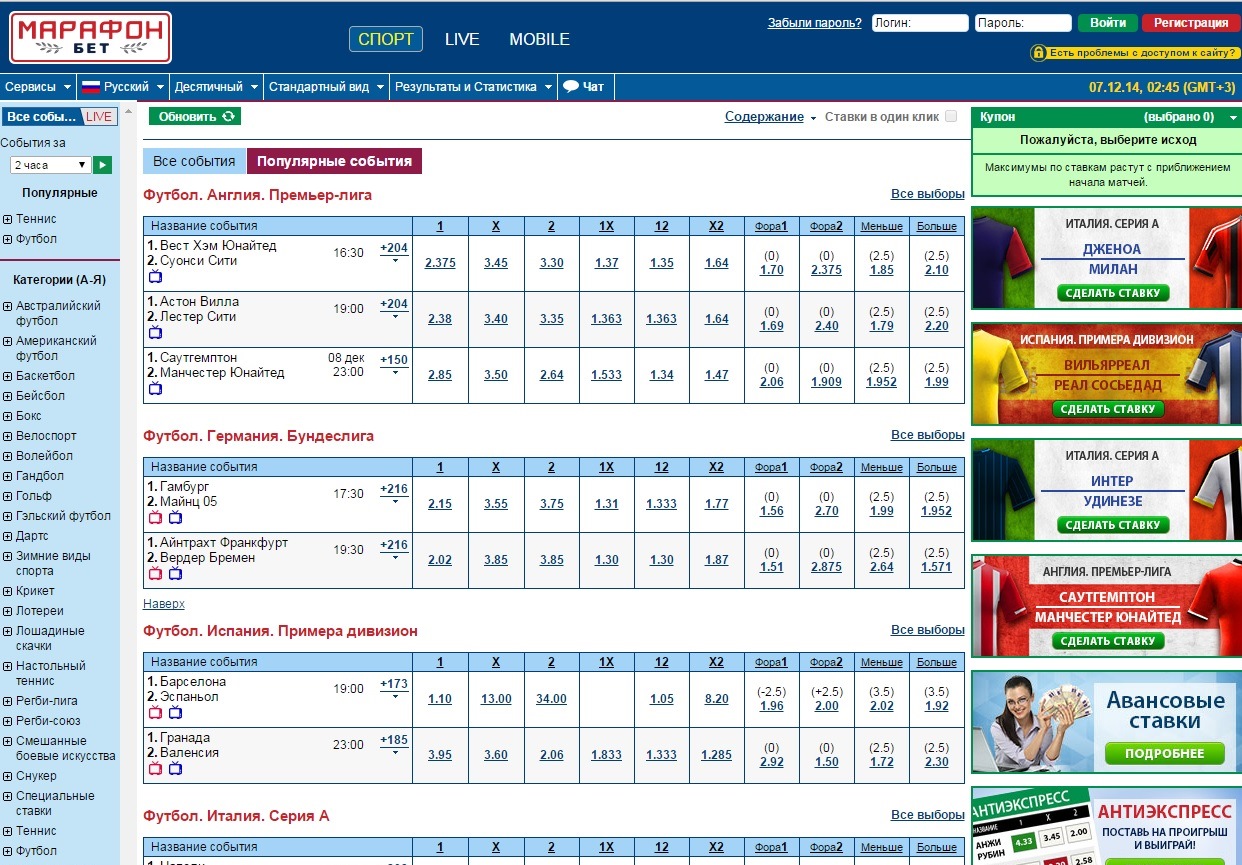Click the Бокс category in sidebar
Viewport: 1242px width, 865px height.
pos(29,416)
